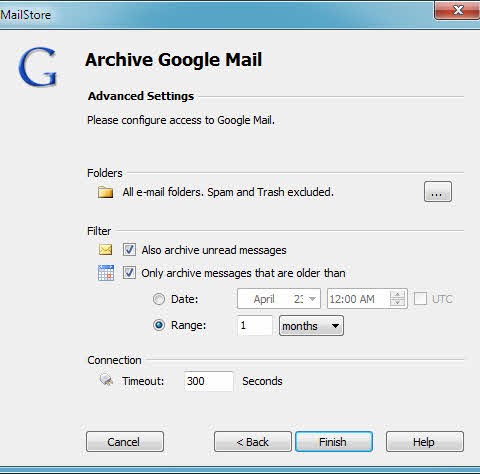Open folder selection with the ellipsis button
The width and height of the screenshot is (480, 474).
(438, 192)
